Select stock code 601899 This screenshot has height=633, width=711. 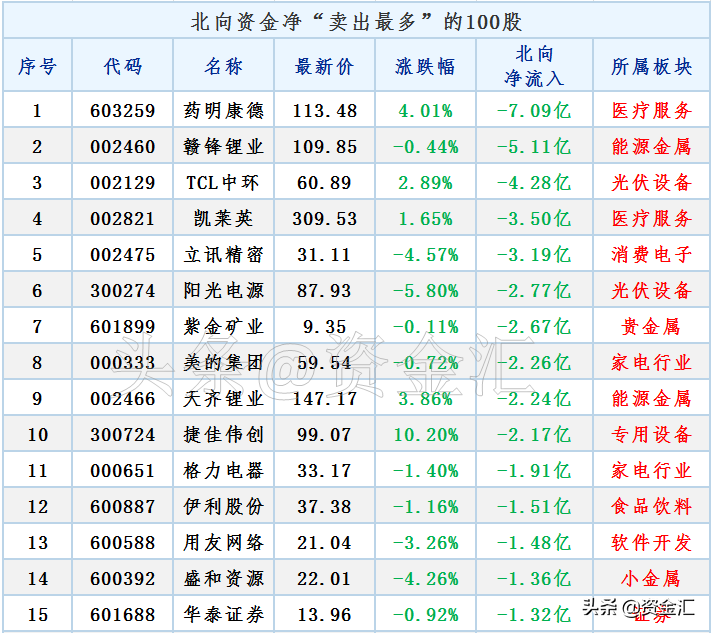123,327
